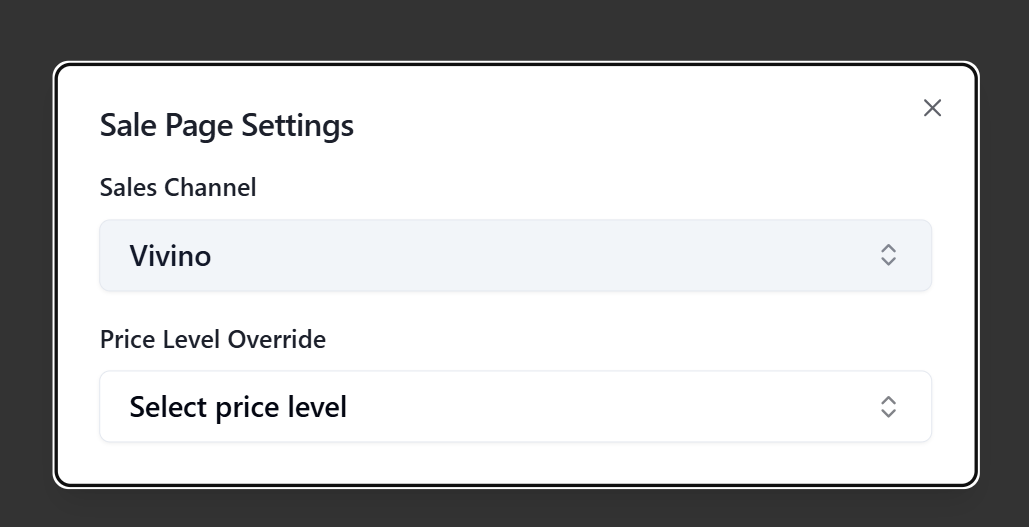Expand the combo box showing Vivino

click(515, 256)
